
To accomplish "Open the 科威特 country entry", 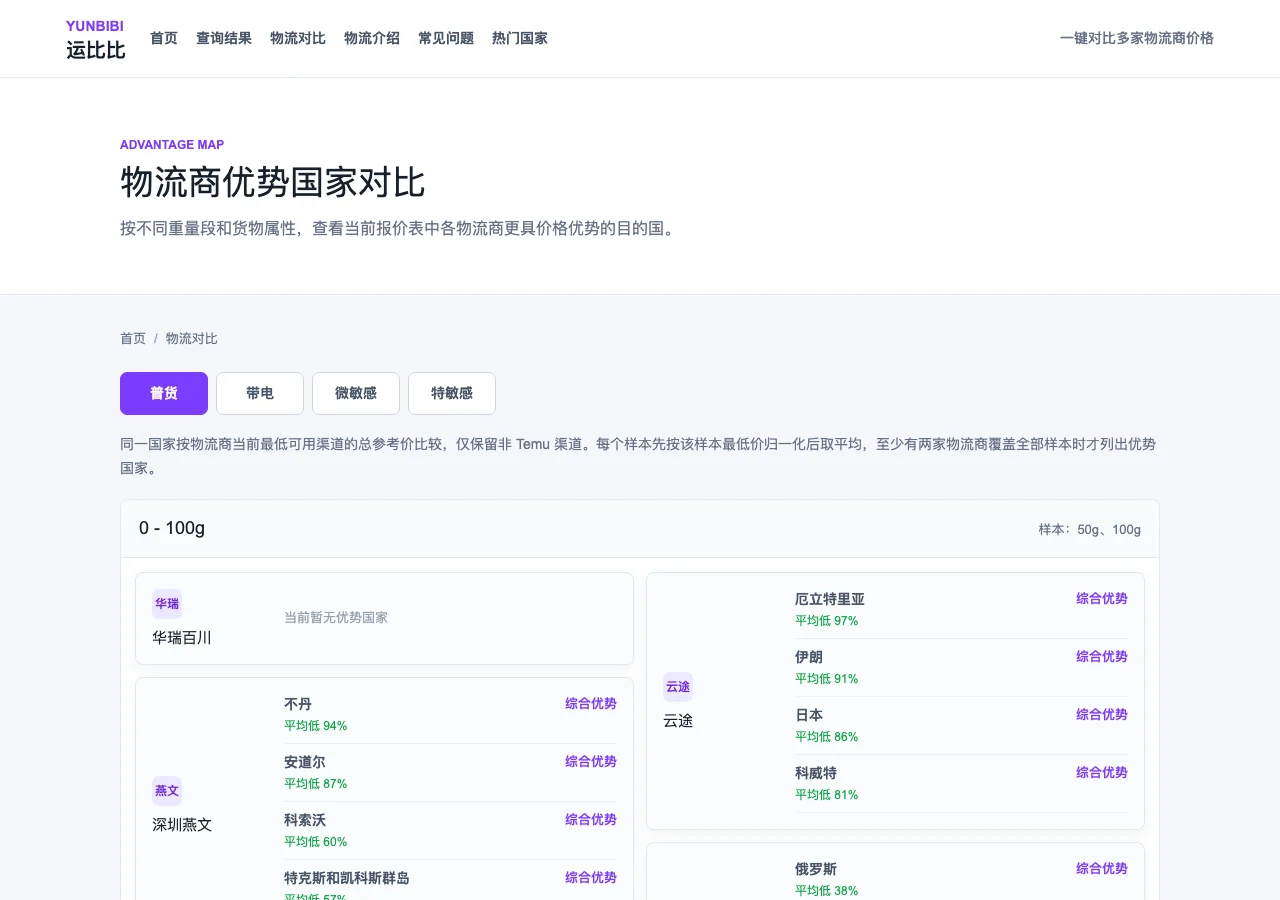I will click(816, 773).
